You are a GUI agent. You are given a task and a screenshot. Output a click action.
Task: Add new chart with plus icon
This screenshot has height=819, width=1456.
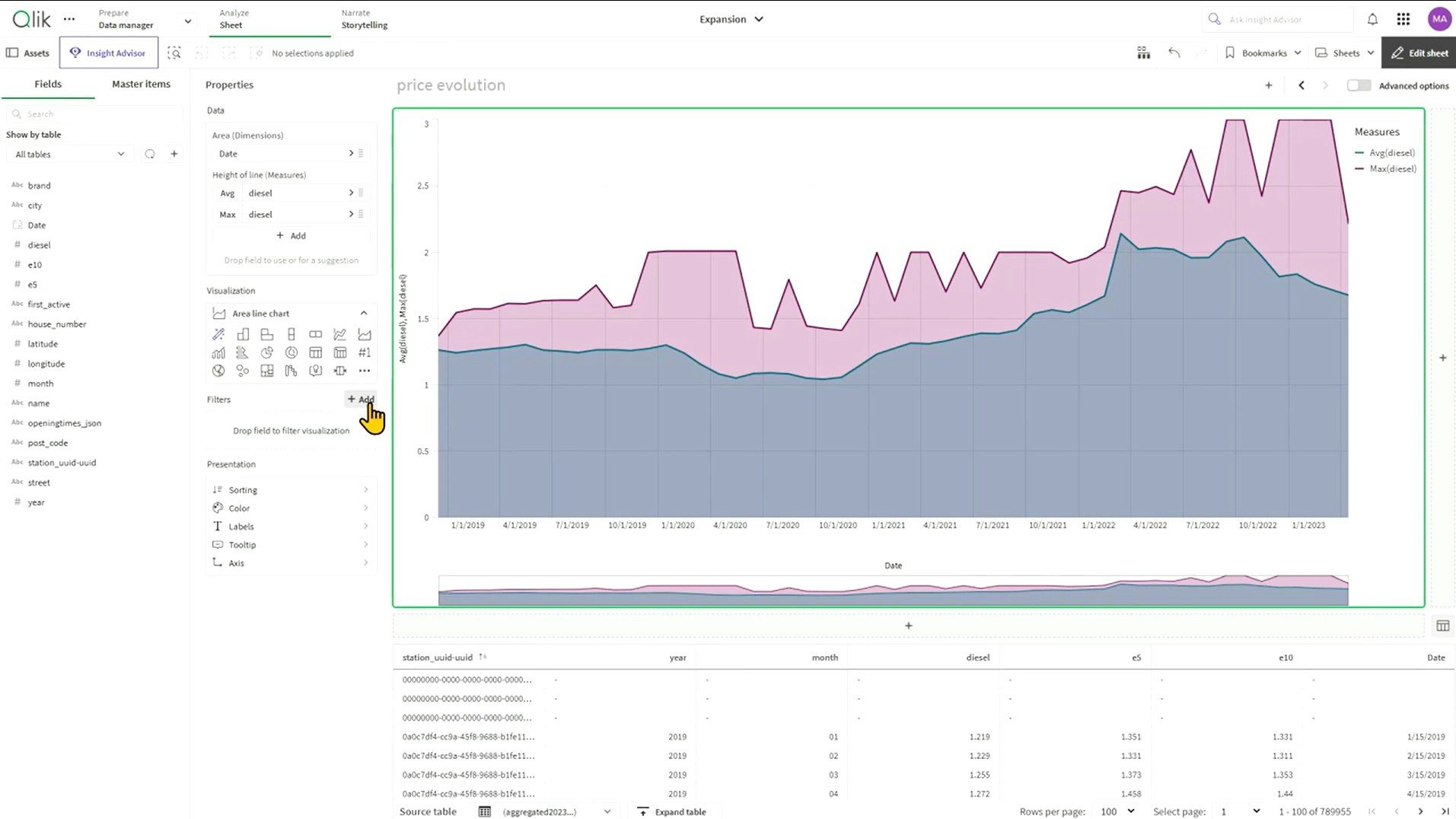pos(1269,85)
